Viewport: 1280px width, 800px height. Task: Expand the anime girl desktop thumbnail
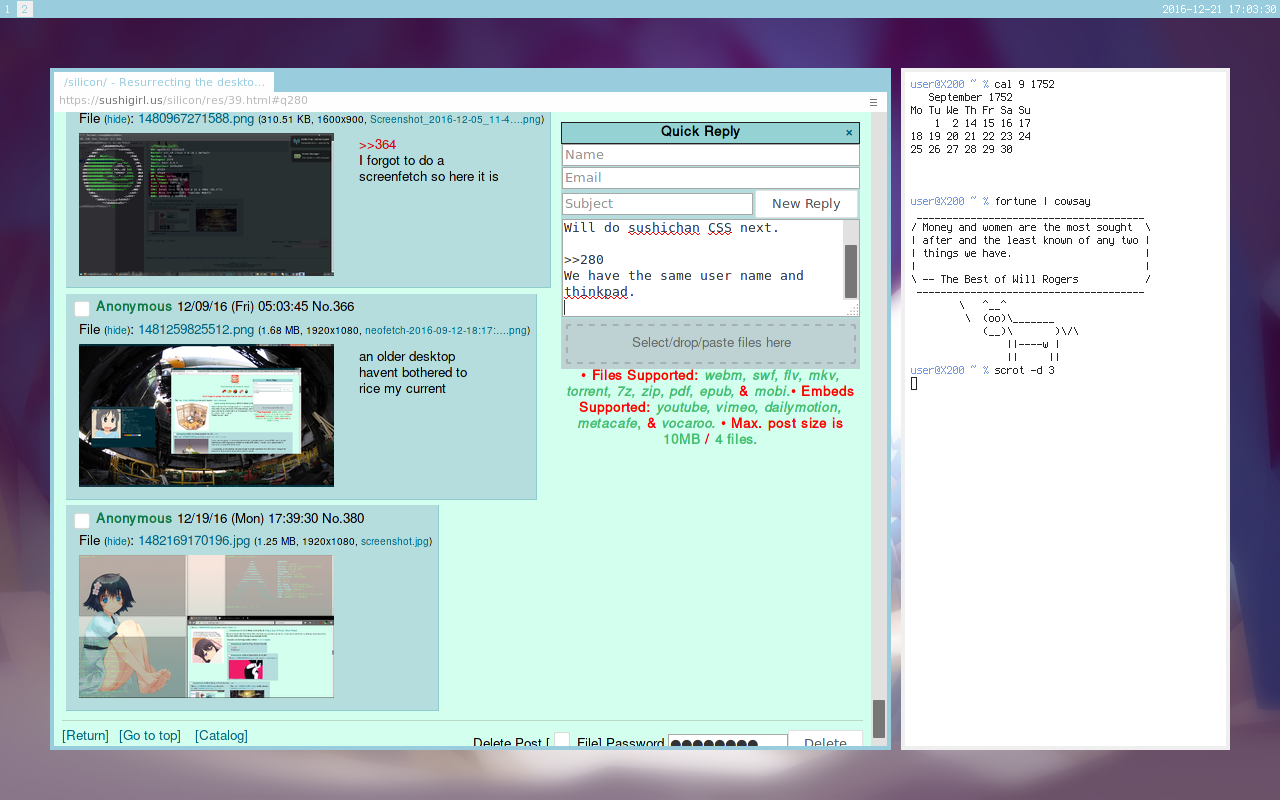[x=206, y=626]
